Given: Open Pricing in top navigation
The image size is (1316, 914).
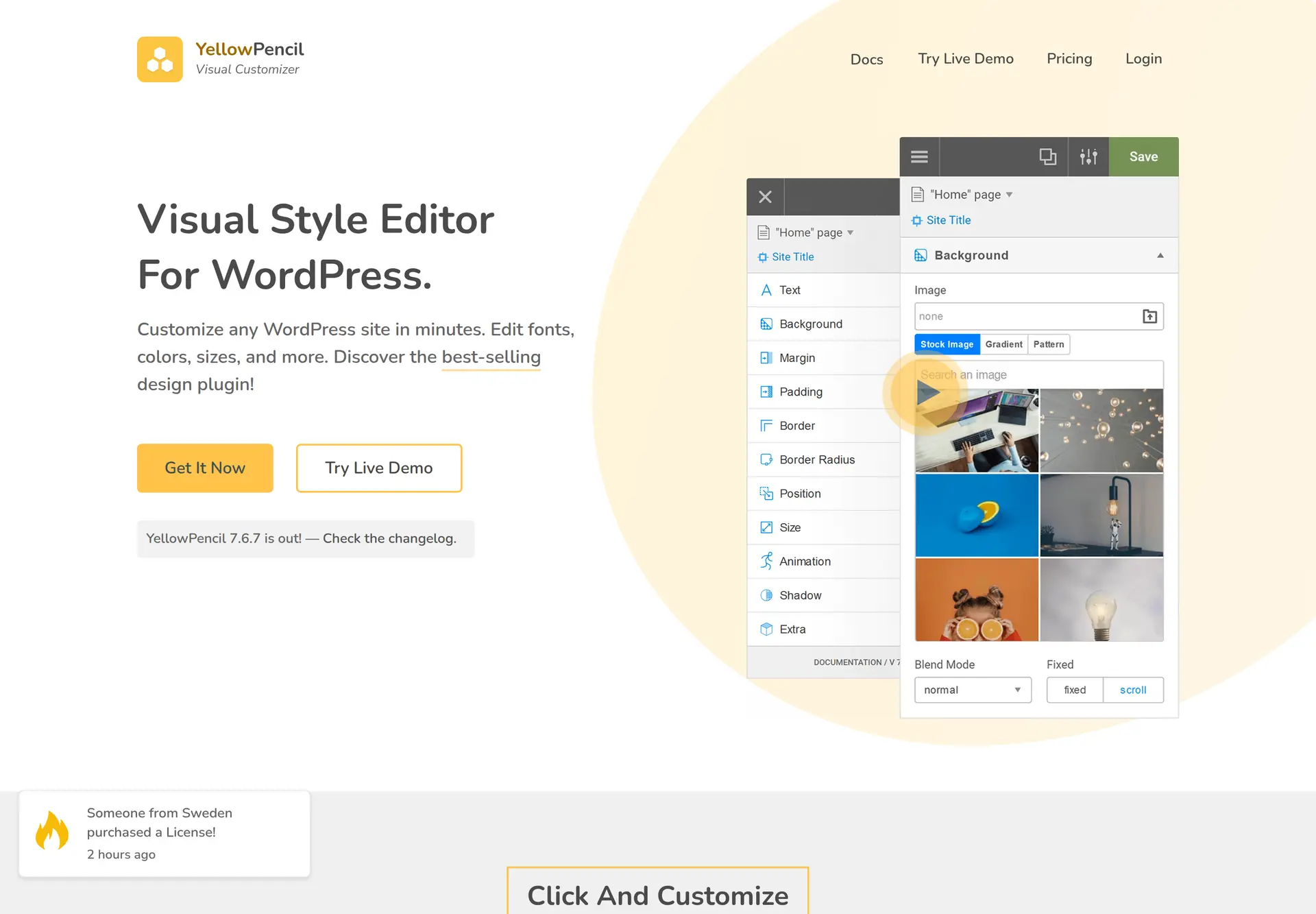Looking at the screenshot, I should (x=1069, y=59).
